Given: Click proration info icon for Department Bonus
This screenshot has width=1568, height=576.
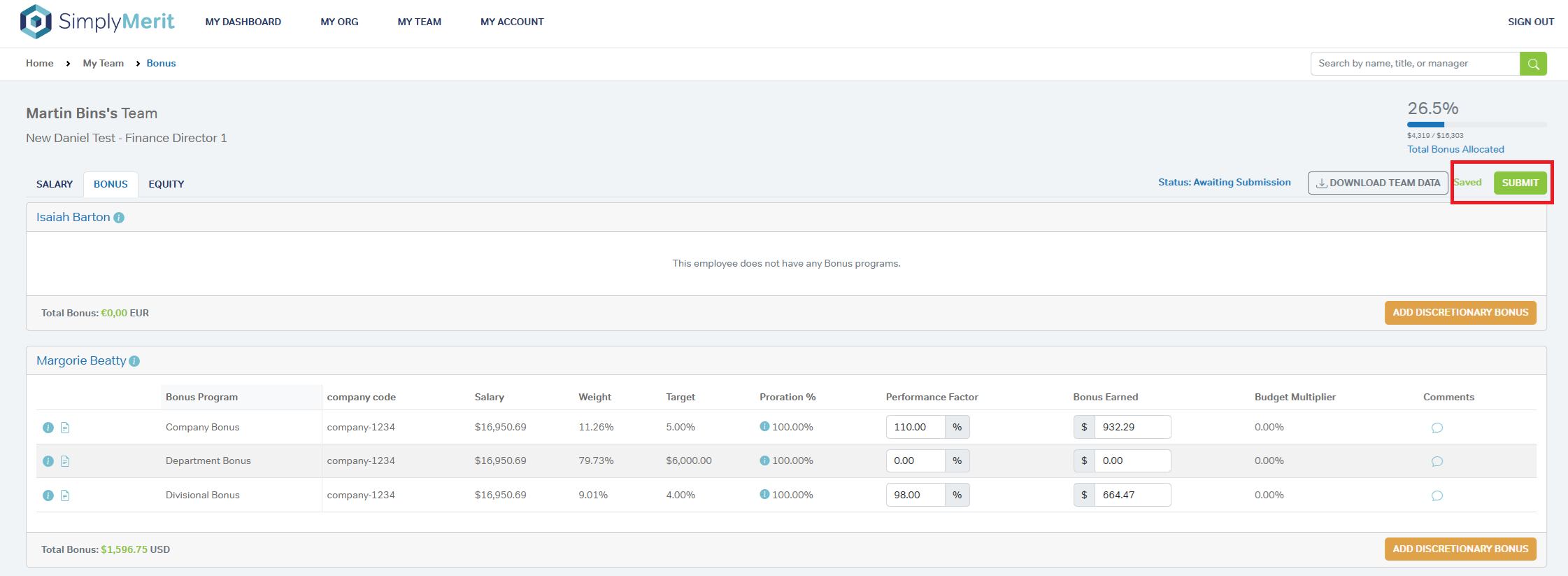Looking at the screenshot, I should click(764, 461).
